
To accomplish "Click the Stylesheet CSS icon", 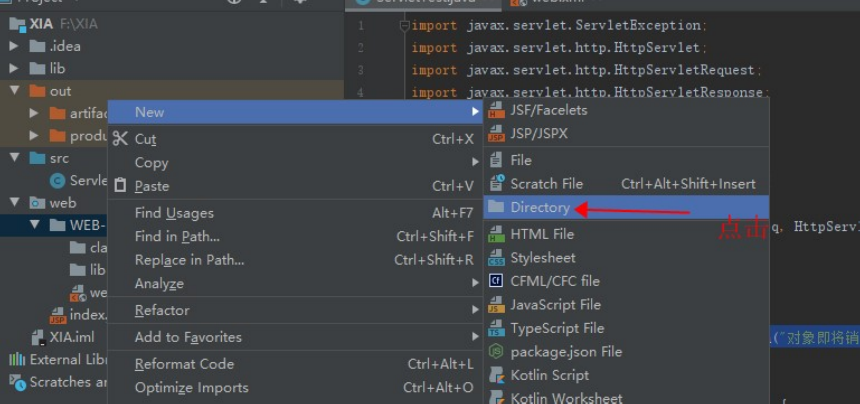I will click(x=496, y=258).
